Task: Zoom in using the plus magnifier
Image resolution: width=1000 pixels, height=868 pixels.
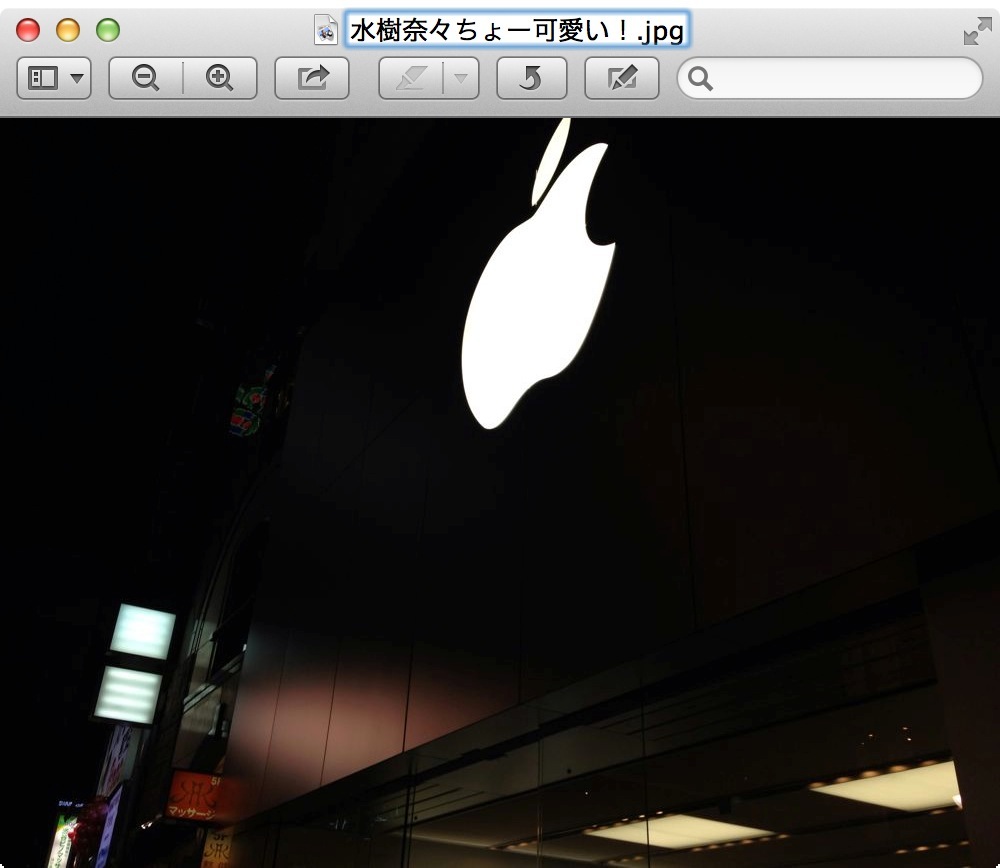Action: coord(220,78)
